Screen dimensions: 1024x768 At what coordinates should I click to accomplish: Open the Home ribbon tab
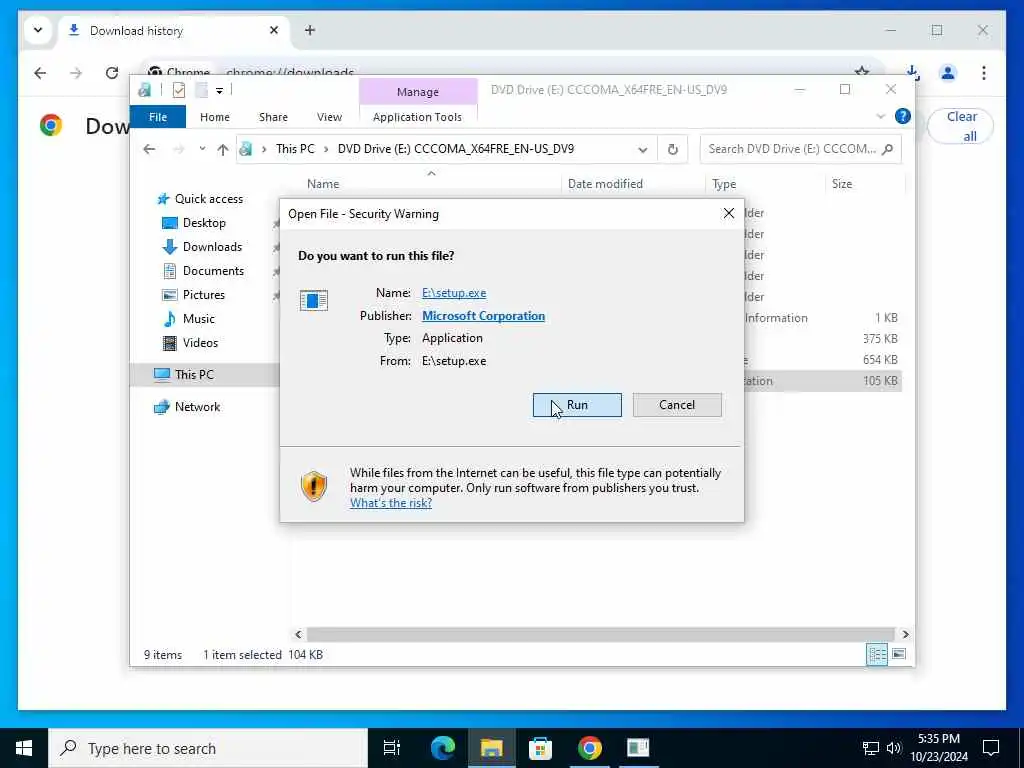215,117
